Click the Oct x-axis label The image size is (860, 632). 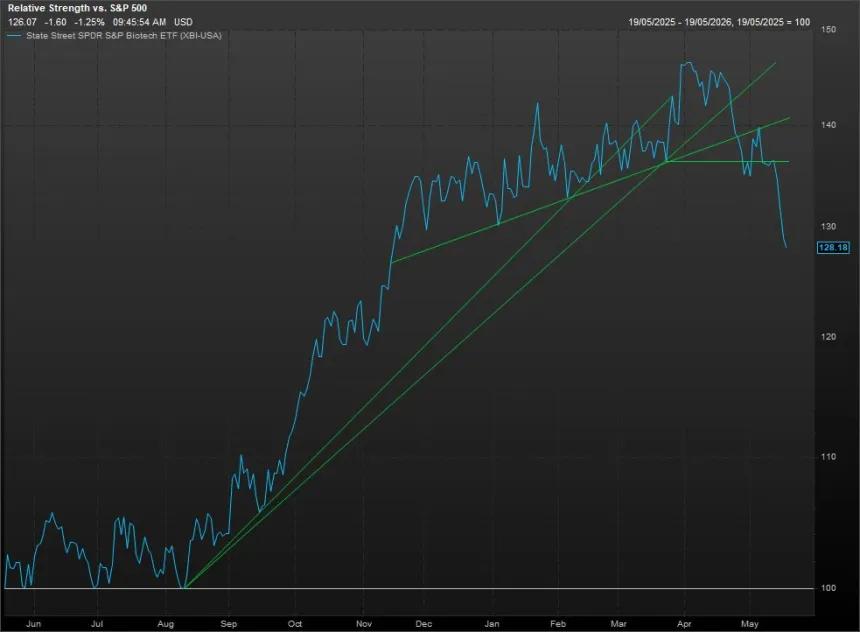[x=295, y=624]
